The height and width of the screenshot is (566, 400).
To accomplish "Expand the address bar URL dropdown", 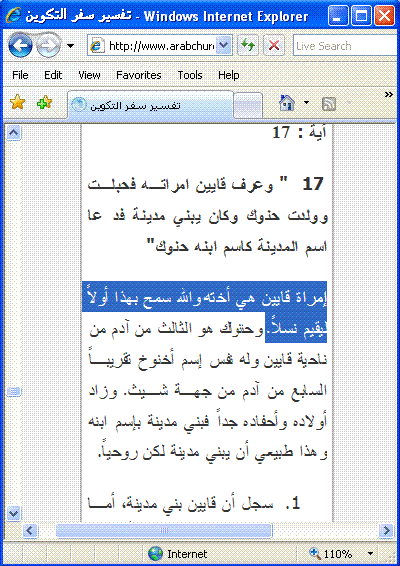I will (224, 45).
